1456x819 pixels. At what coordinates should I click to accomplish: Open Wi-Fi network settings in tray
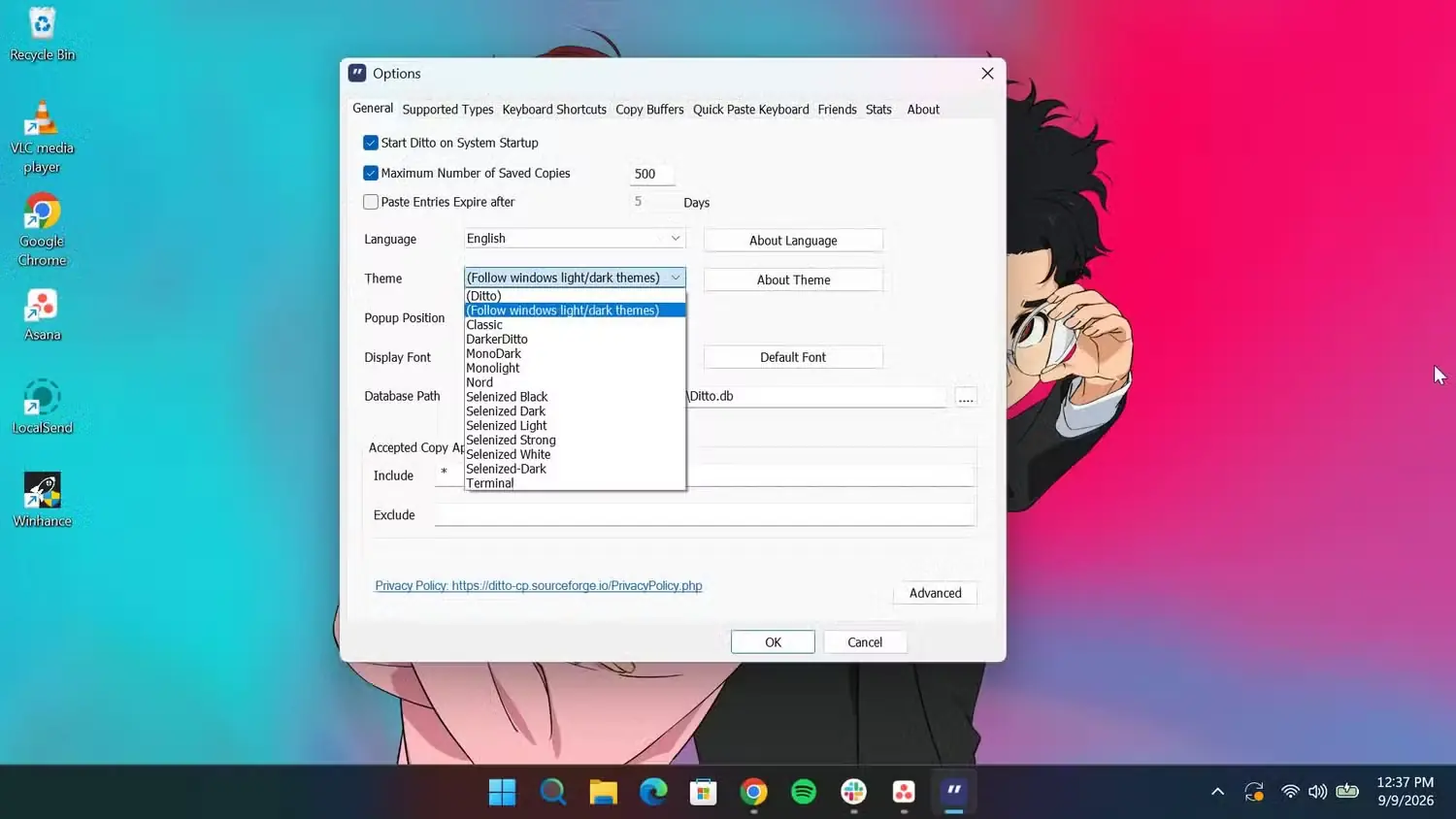point(1290,792)
